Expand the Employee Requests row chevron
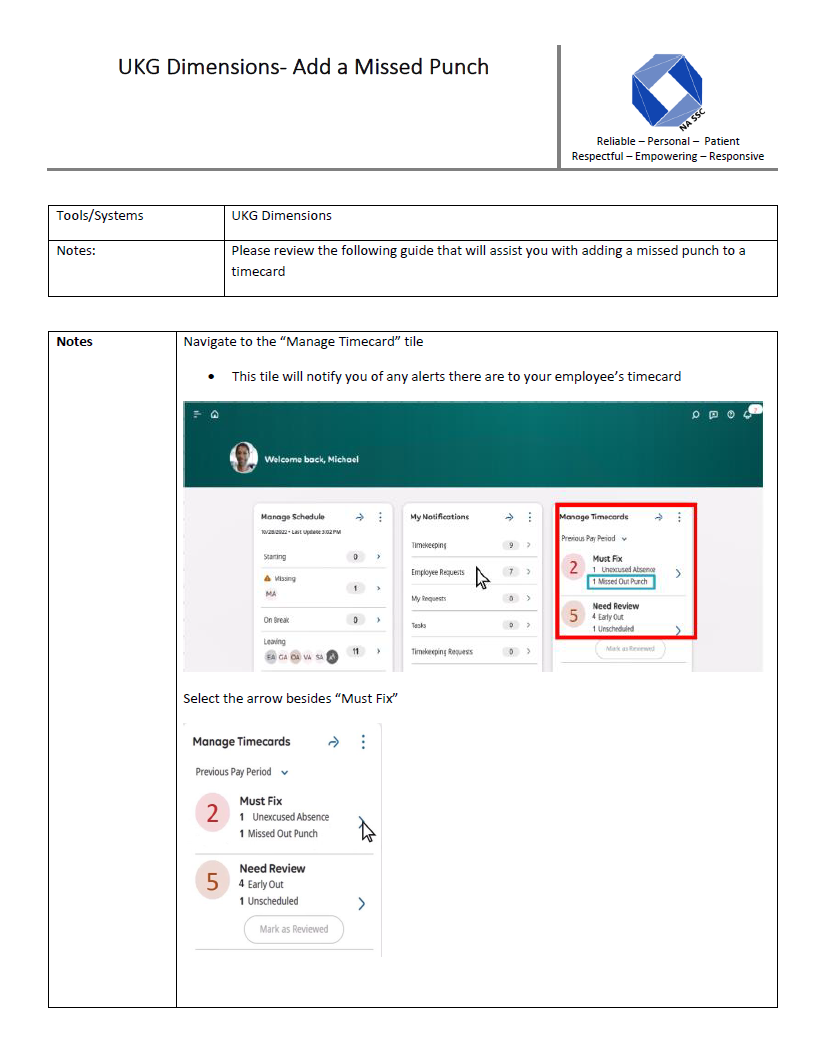This screenshot has height=1064, width=823. (529, 572)
